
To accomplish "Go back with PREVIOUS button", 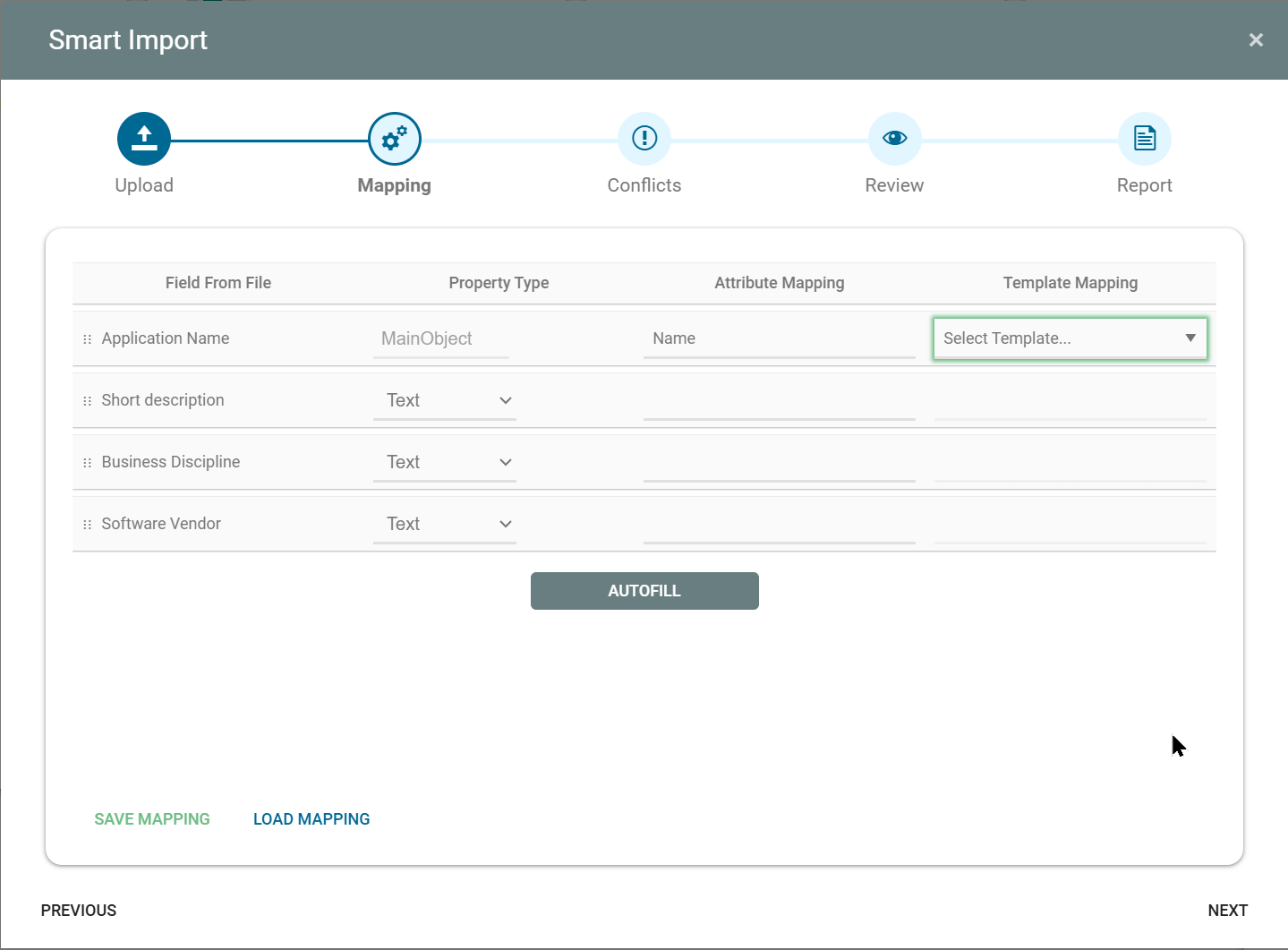I will pos(79,911).
